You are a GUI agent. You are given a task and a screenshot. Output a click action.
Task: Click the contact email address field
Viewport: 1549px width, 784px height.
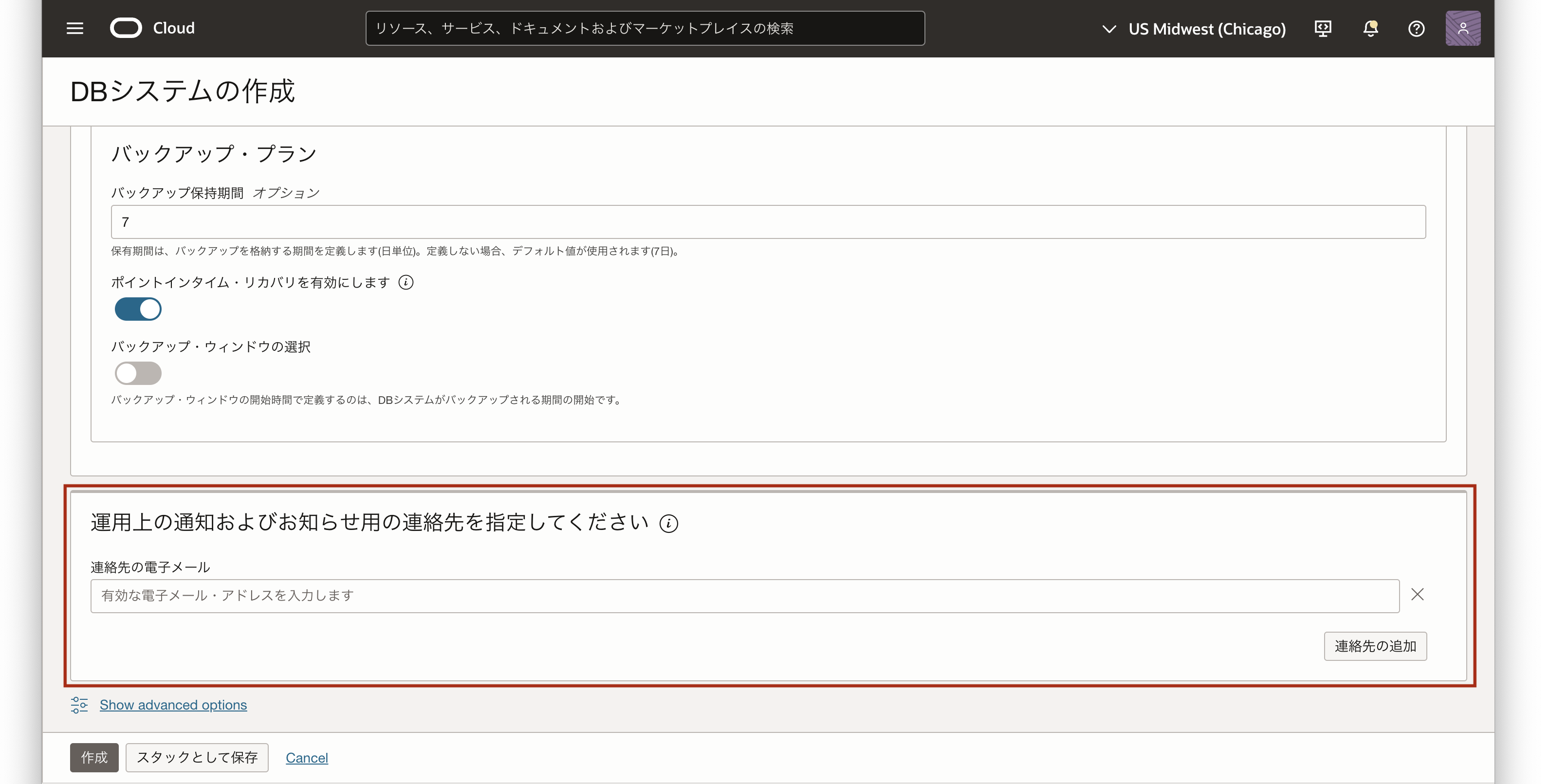744,596
